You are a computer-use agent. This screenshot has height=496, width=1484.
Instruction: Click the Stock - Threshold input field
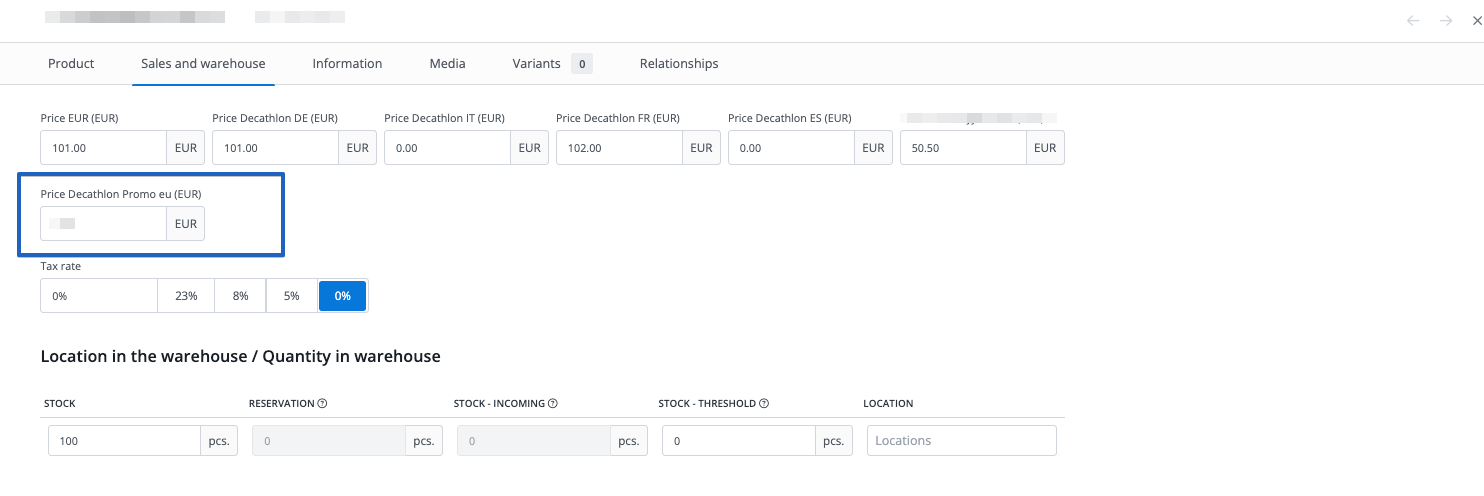739,441
